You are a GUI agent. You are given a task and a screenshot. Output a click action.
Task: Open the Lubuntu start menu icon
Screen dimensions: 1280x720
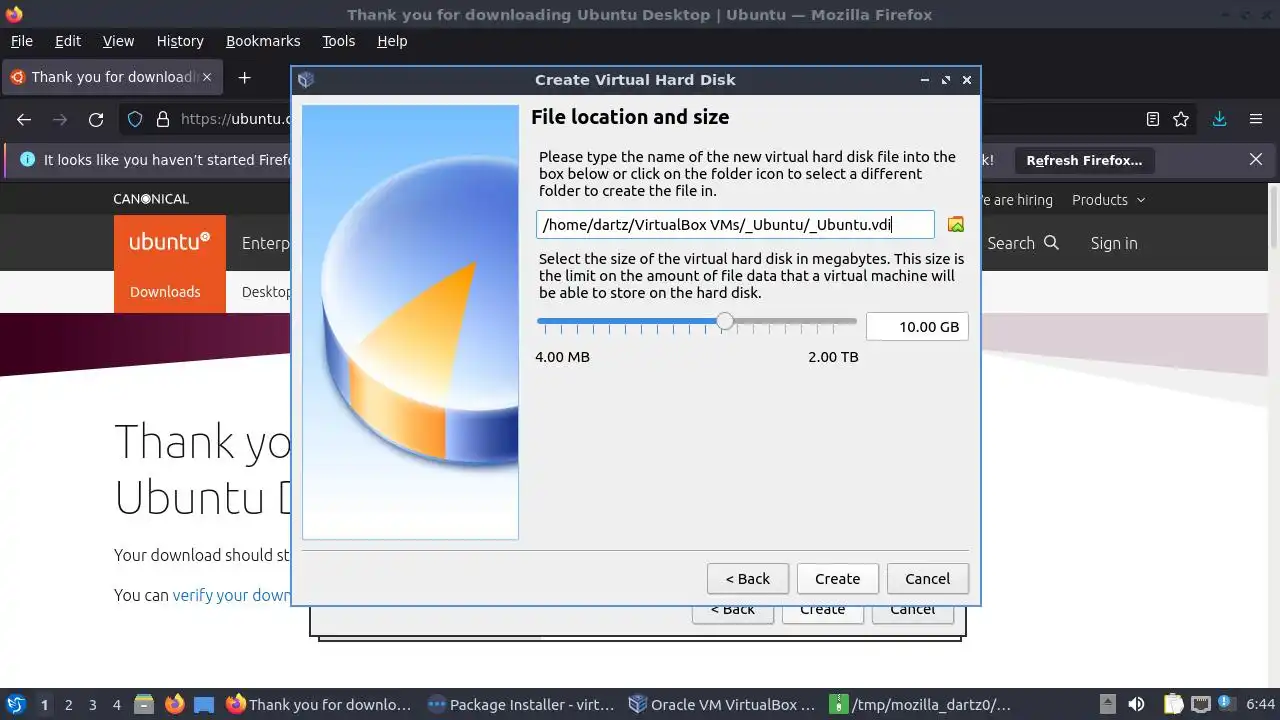coord(15,704)
